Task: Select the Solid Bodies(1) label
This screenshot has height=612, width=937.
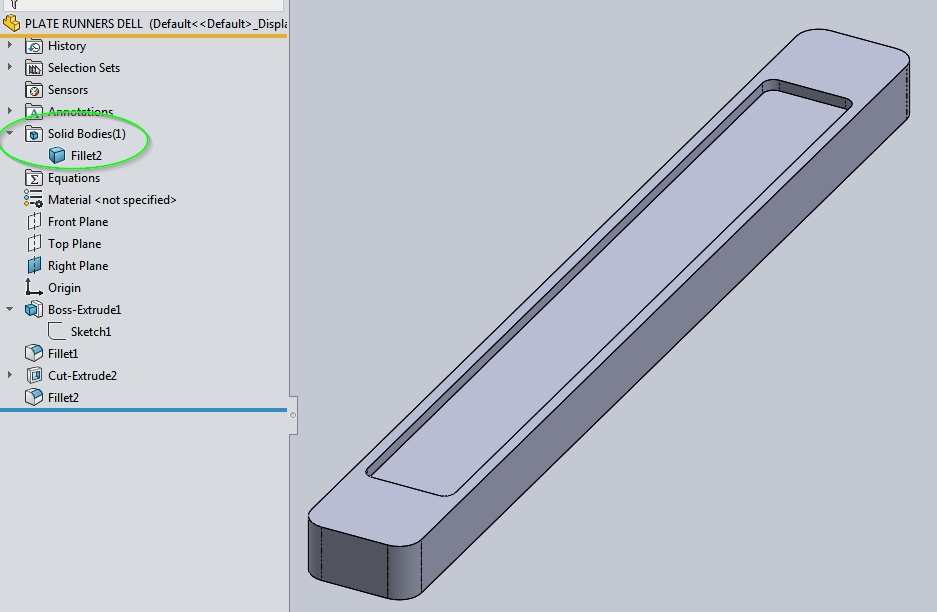Action: (87, 134)
